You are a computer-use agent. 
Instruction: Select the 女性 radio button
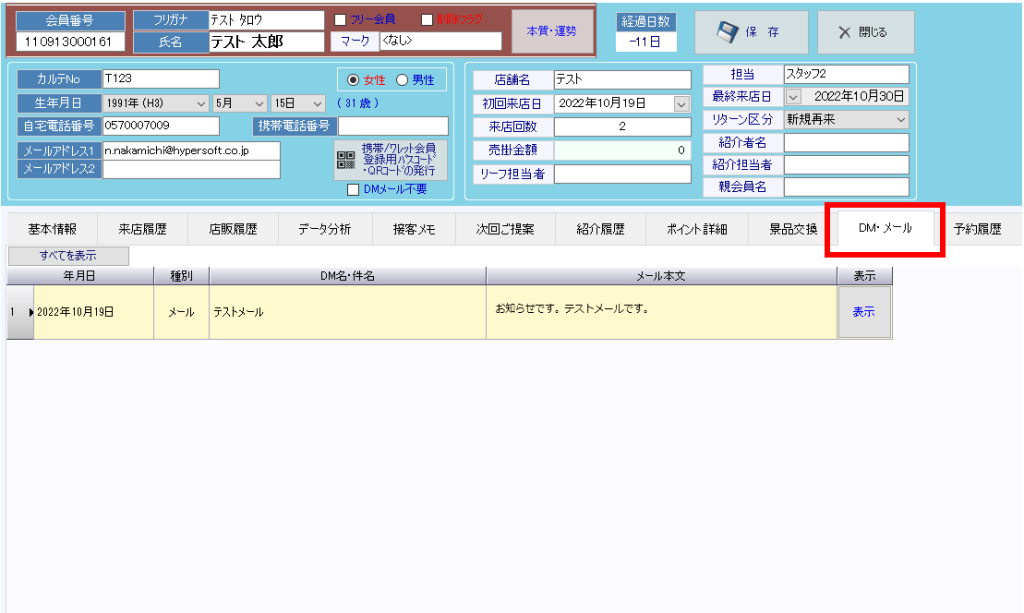click(352, 80)
